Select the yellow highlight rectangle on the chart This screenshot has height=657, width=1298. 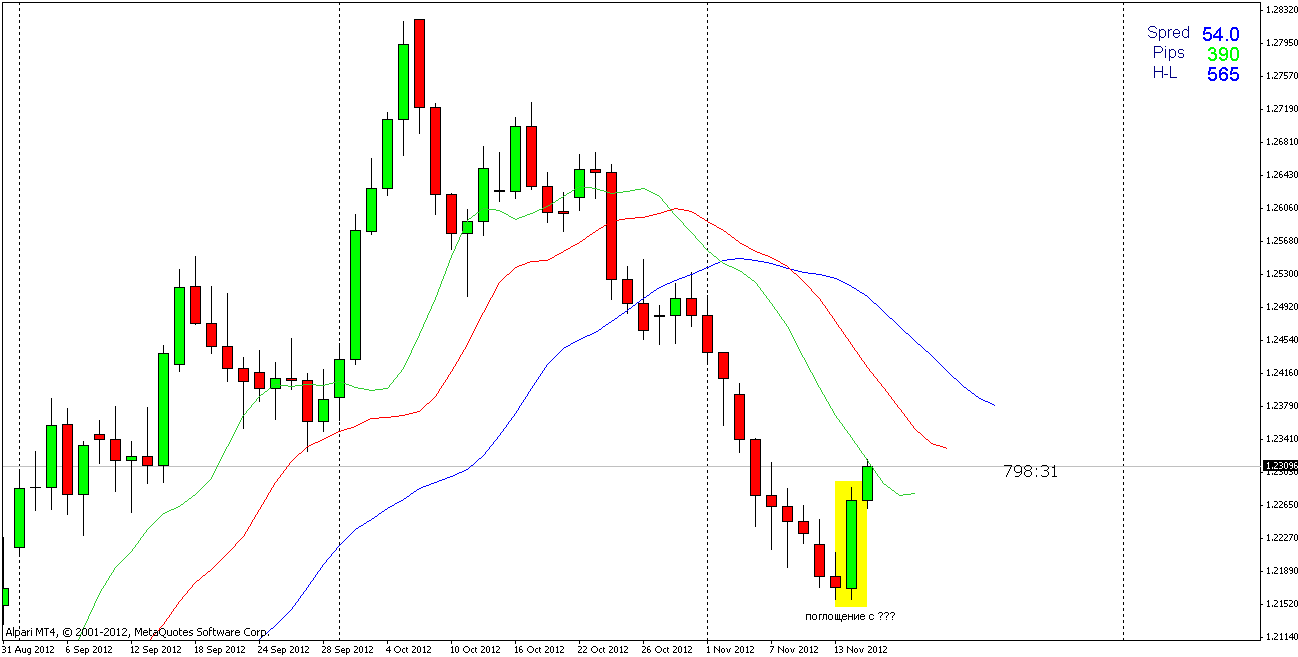click(x=851, y=543)
